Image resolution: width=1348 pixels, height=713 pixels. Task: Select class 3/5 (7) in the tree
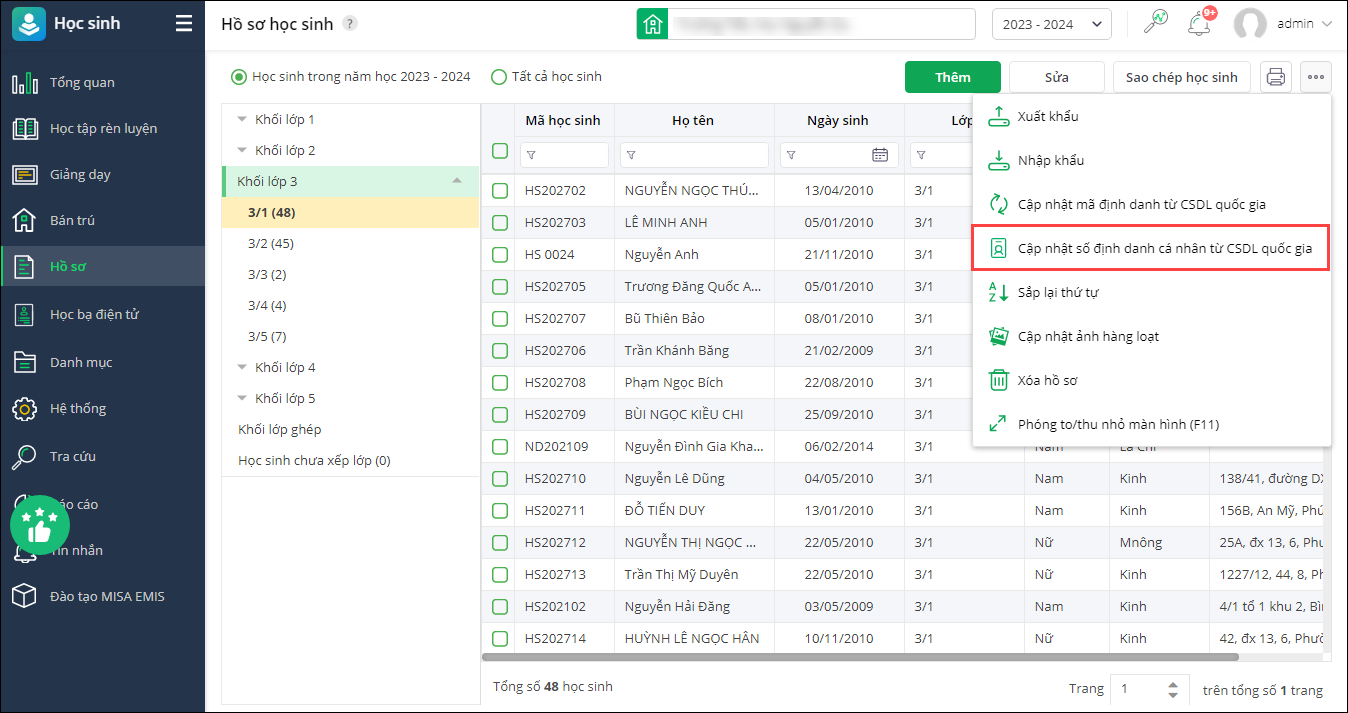[351, 336]
